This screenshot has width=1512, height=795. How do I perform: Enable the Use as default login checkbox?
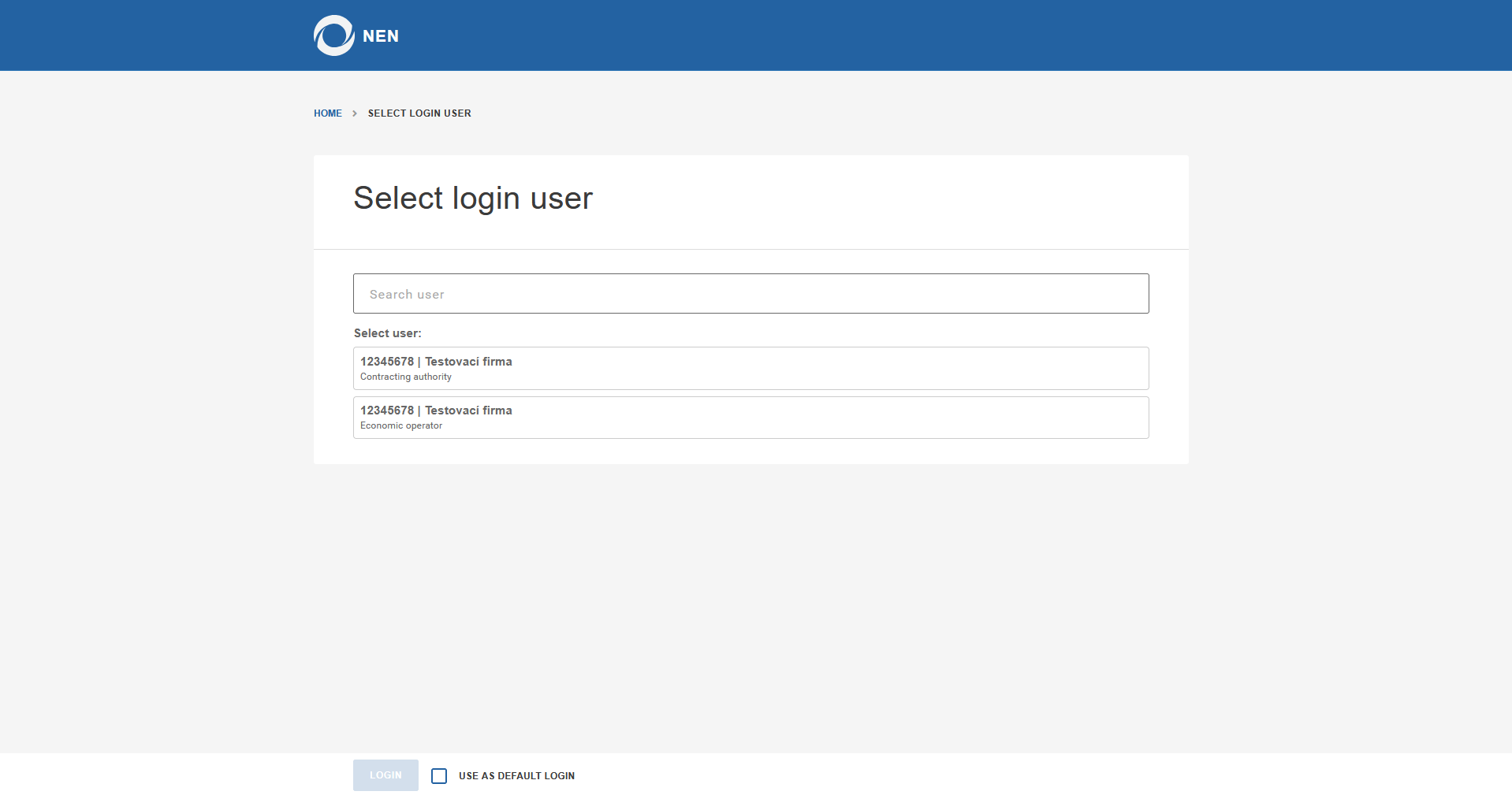[439, 776]
